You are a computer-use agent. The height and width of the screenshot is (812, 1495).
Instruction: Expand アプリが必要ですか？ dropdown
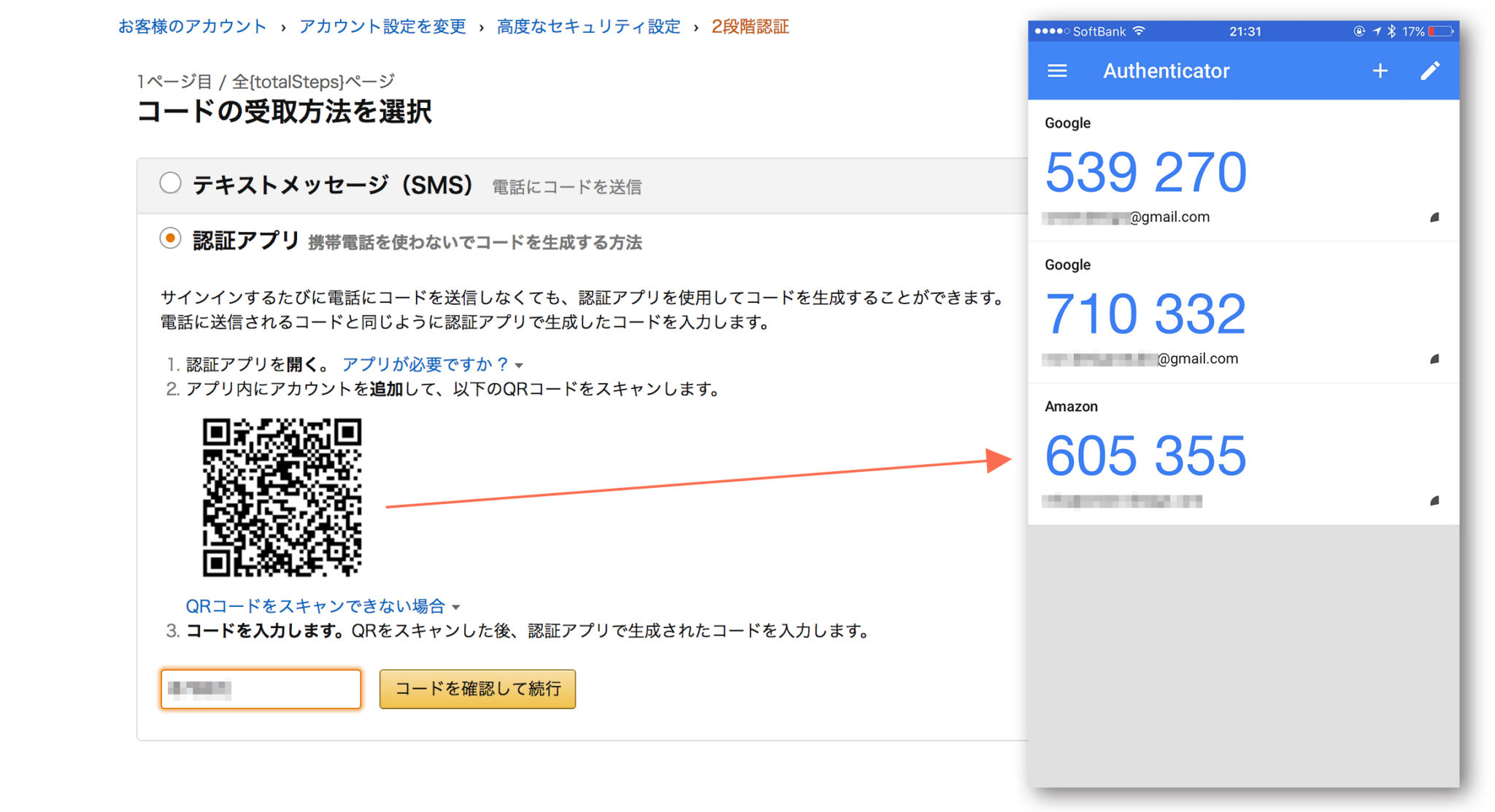(432, 364)
